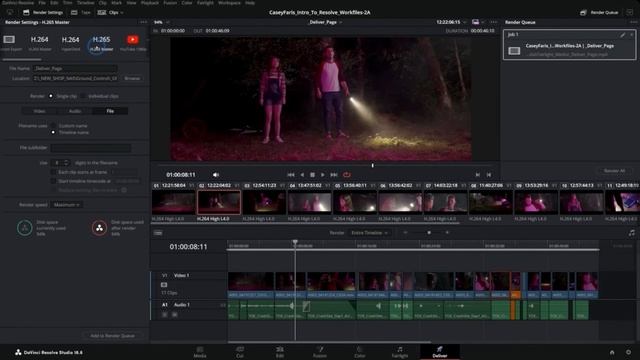The image size is (640, 360).
Task: Switch to the File settings tab
Action: point(110,111)
